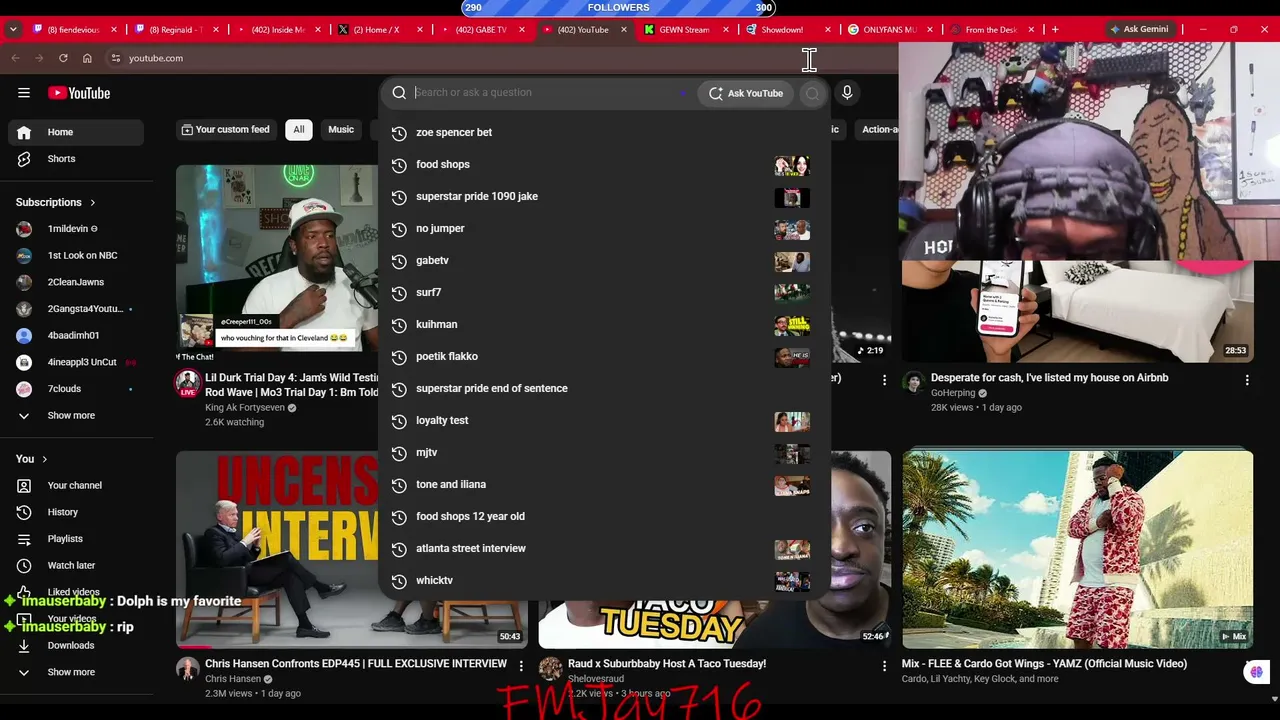View site information icon beside youtube.com

coord(116,58)
